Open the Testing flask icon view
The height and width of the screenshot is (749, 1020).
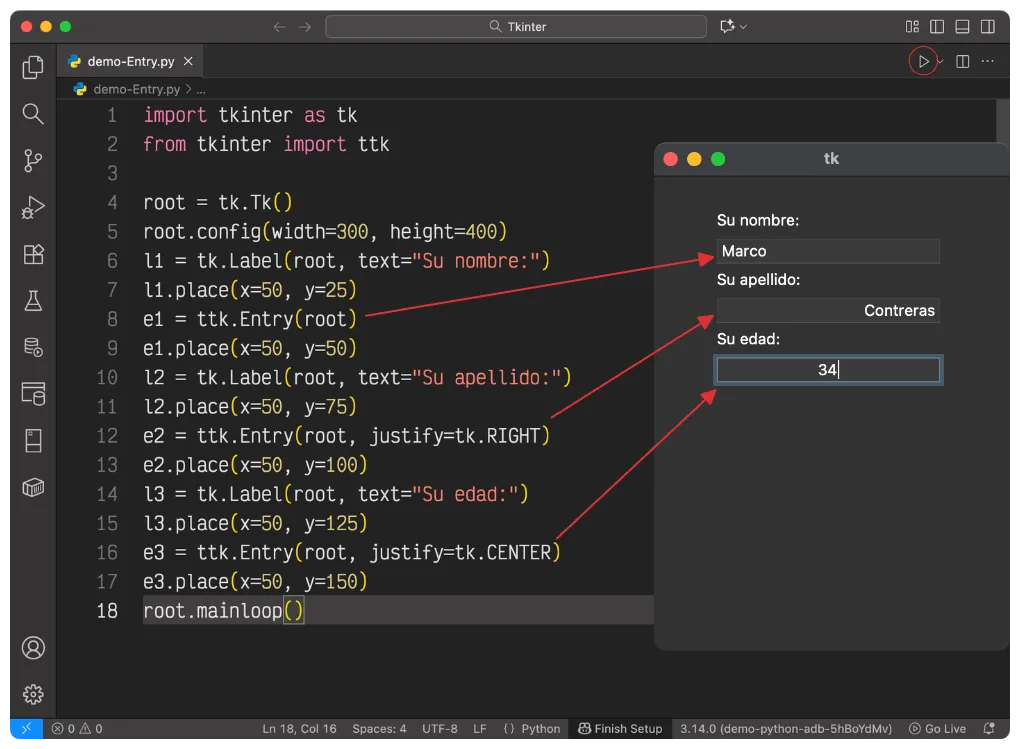[33, 300]
